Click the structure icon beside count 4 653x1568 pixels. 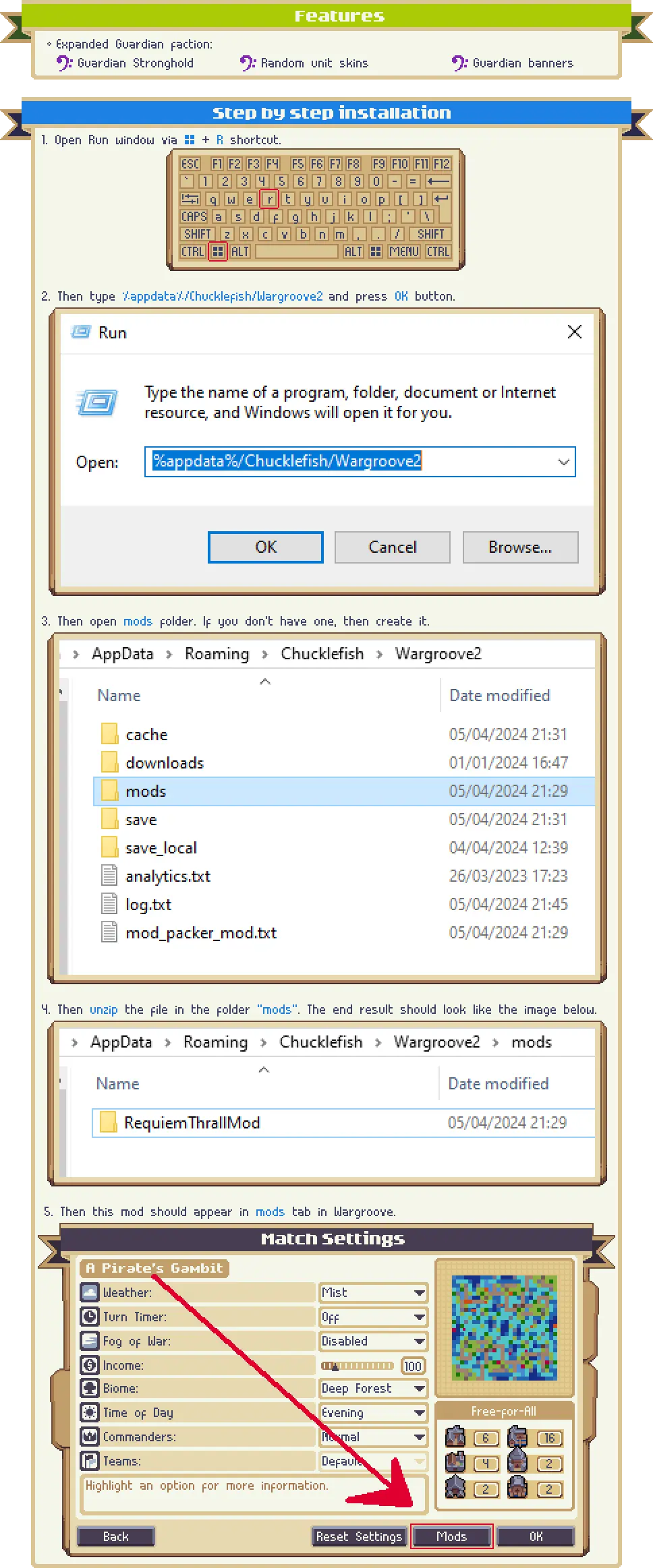[455, 1462]
